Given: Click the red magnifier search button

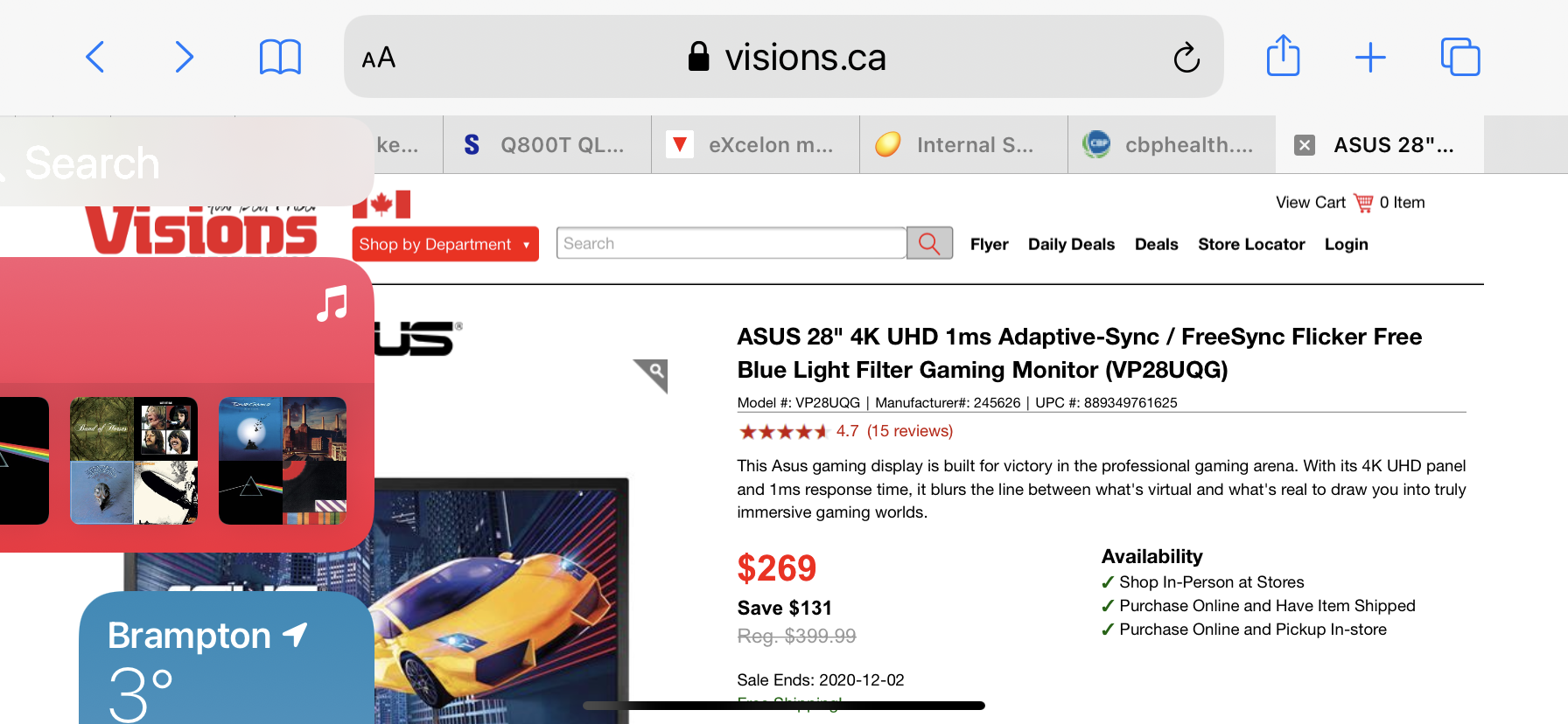Looking at the screenshot, I should click(x=929, y=243).
